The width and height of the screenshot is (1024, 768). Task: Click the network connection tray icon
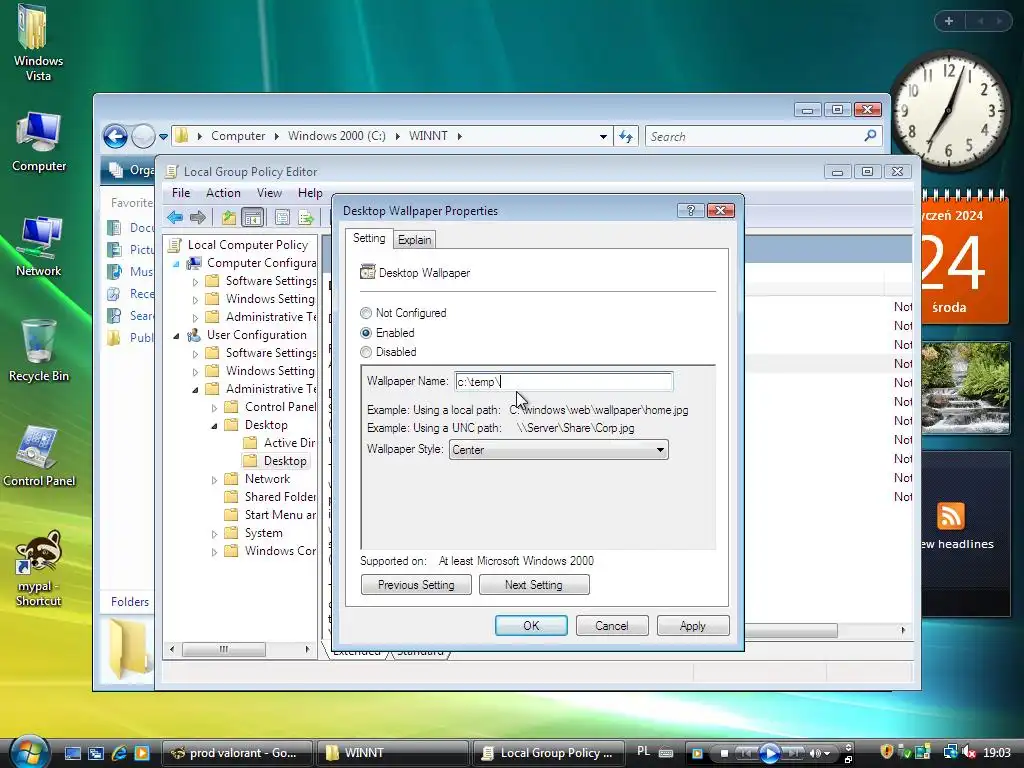point(950,752)
